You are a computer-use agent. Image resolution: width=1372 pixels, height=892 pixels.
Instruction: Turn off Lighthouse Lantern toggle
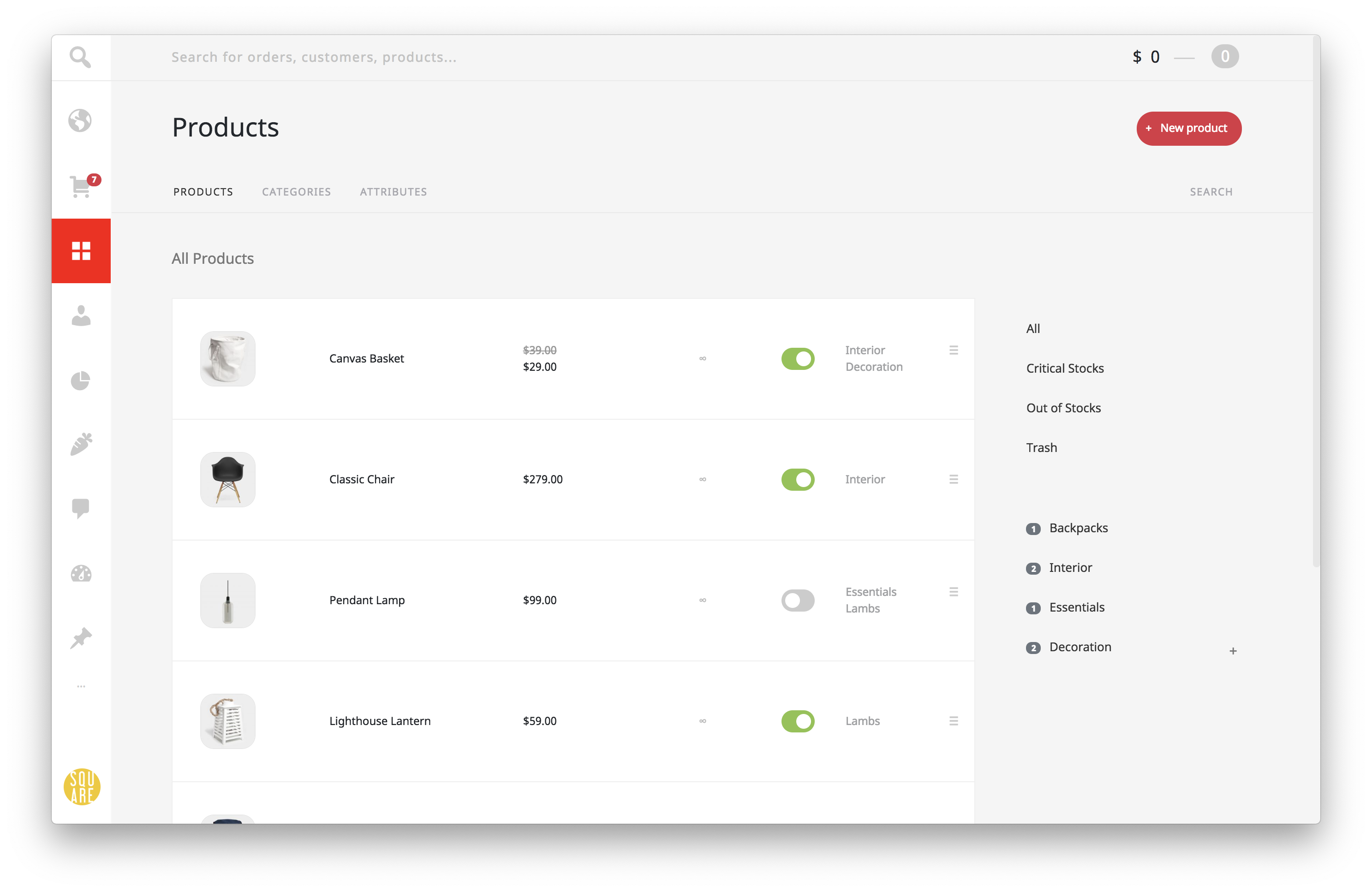point(797,721)
